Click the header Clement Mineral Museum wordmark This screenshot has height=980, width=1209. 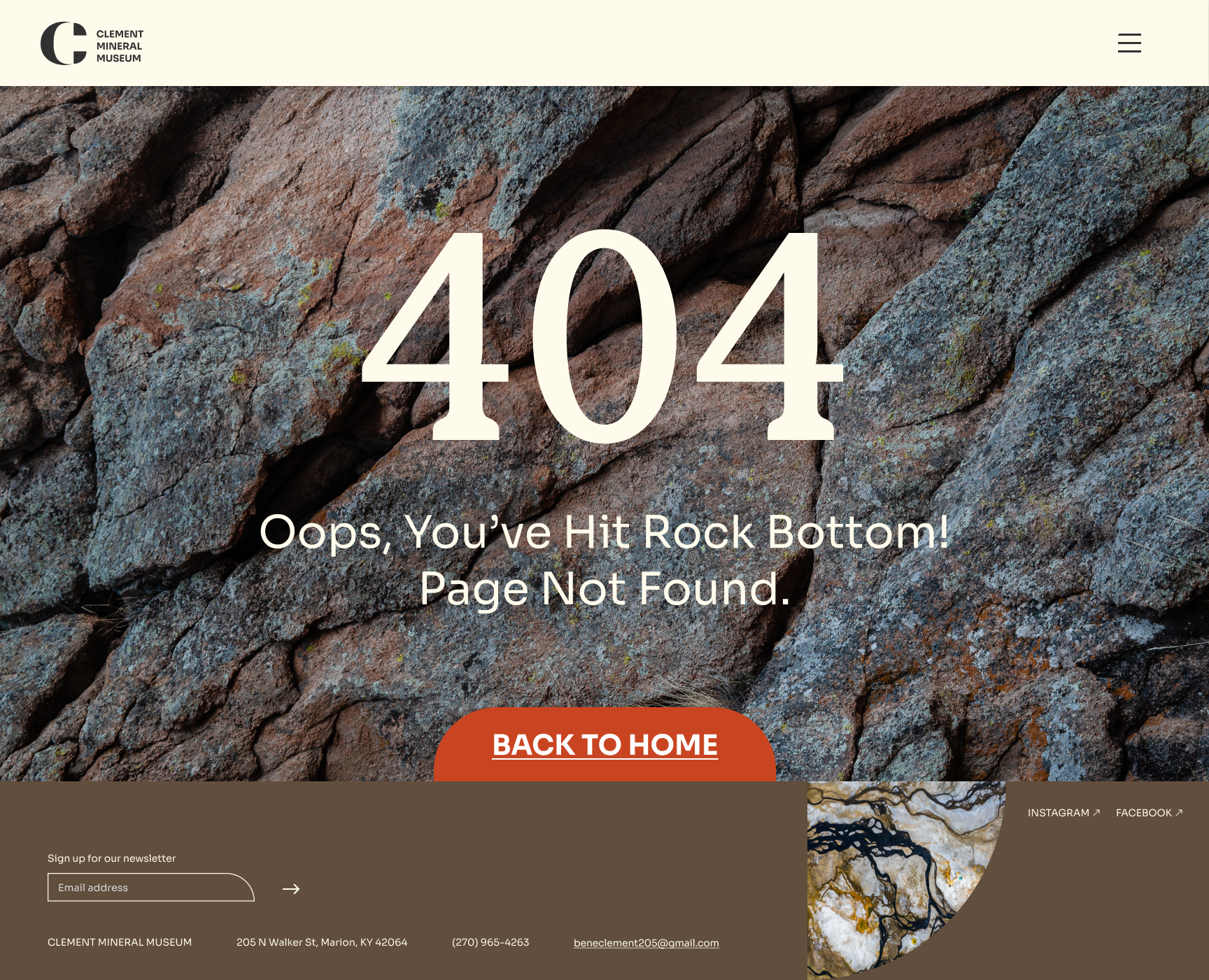coord(120,46)
